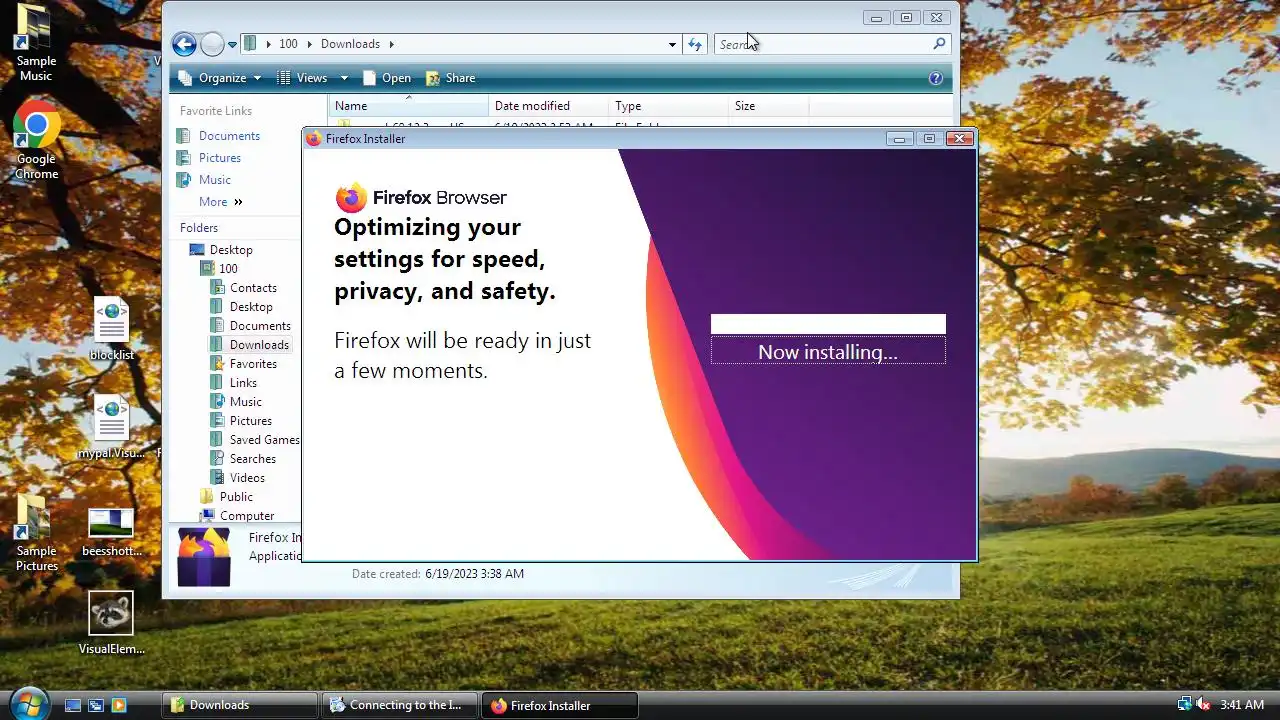Sort by the Date modified column header
The width and height of the screenshot is (1280, 720).
548,106
